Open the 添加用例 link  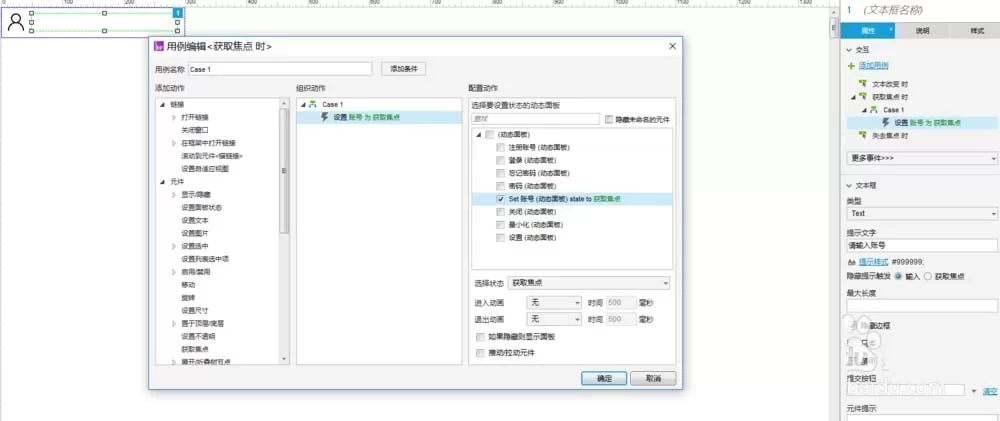pyautogui.click(x=874, y=66)
